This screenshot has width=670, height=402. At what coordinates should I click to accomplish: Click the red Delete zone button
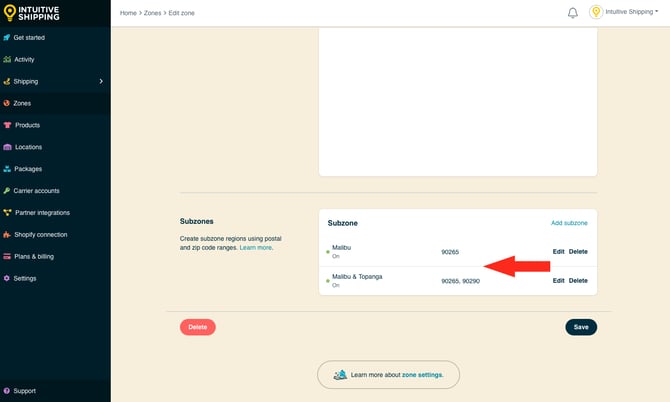click(197, 327)
